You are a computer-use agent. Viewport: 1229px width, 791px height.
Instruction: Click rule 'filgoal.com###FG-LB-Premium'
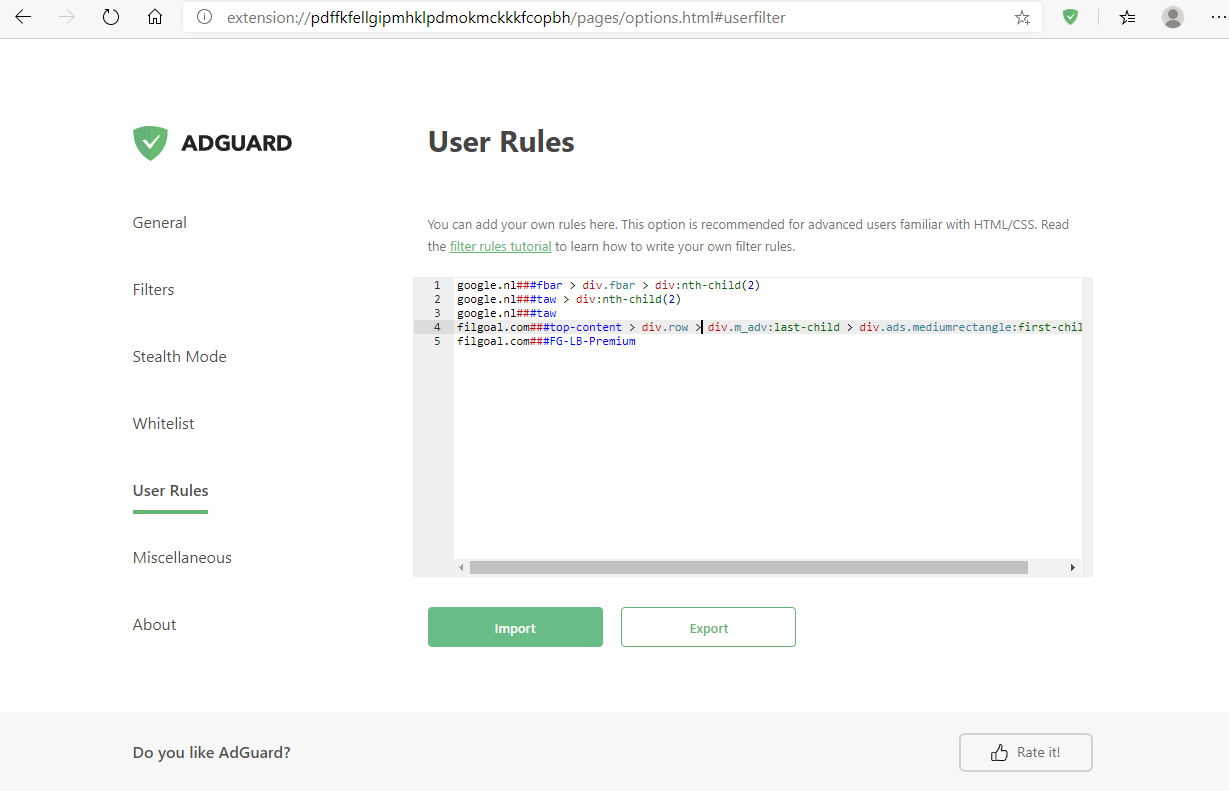(x=546, y=341)
